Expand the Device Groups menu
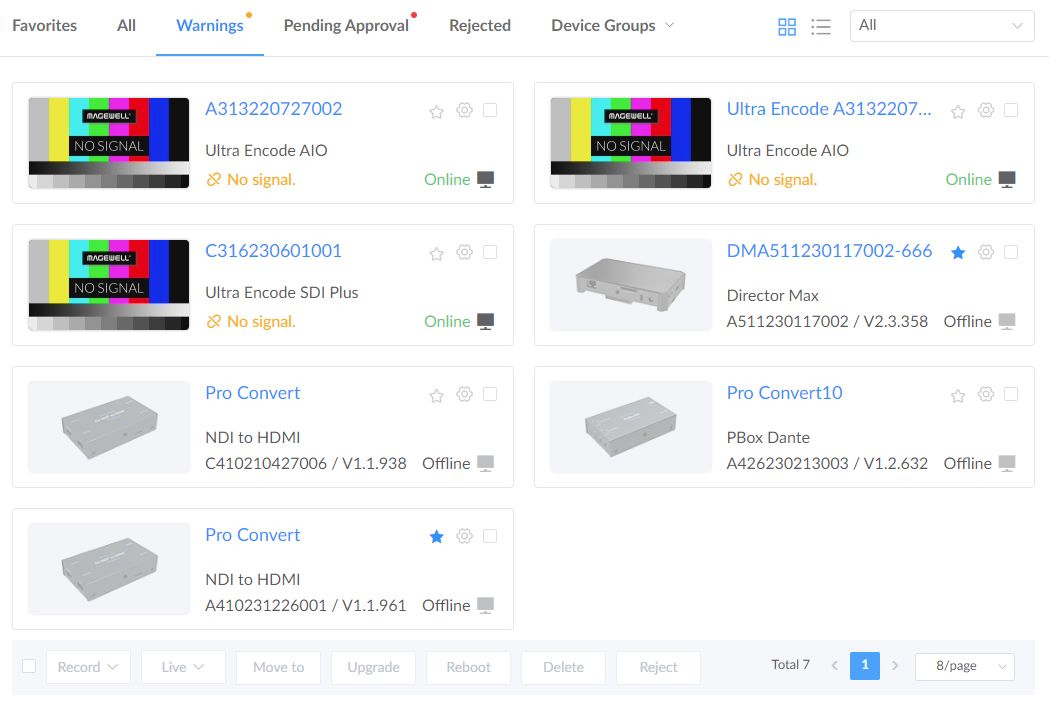Viewport: 1049px width, 707px height. tap(612, 25)
